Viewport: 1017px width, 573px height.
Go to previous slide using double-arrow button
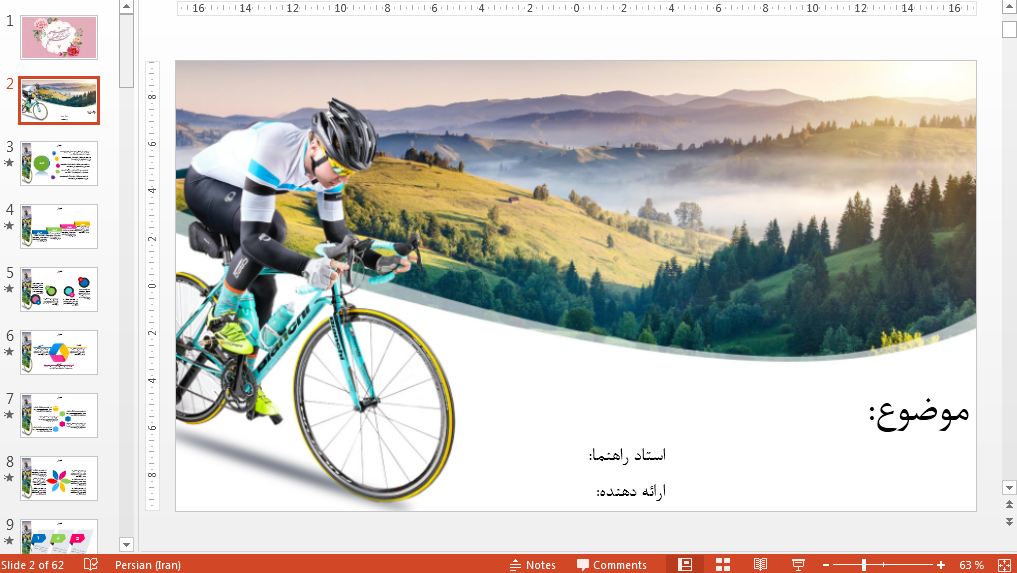click(1008, 506)
